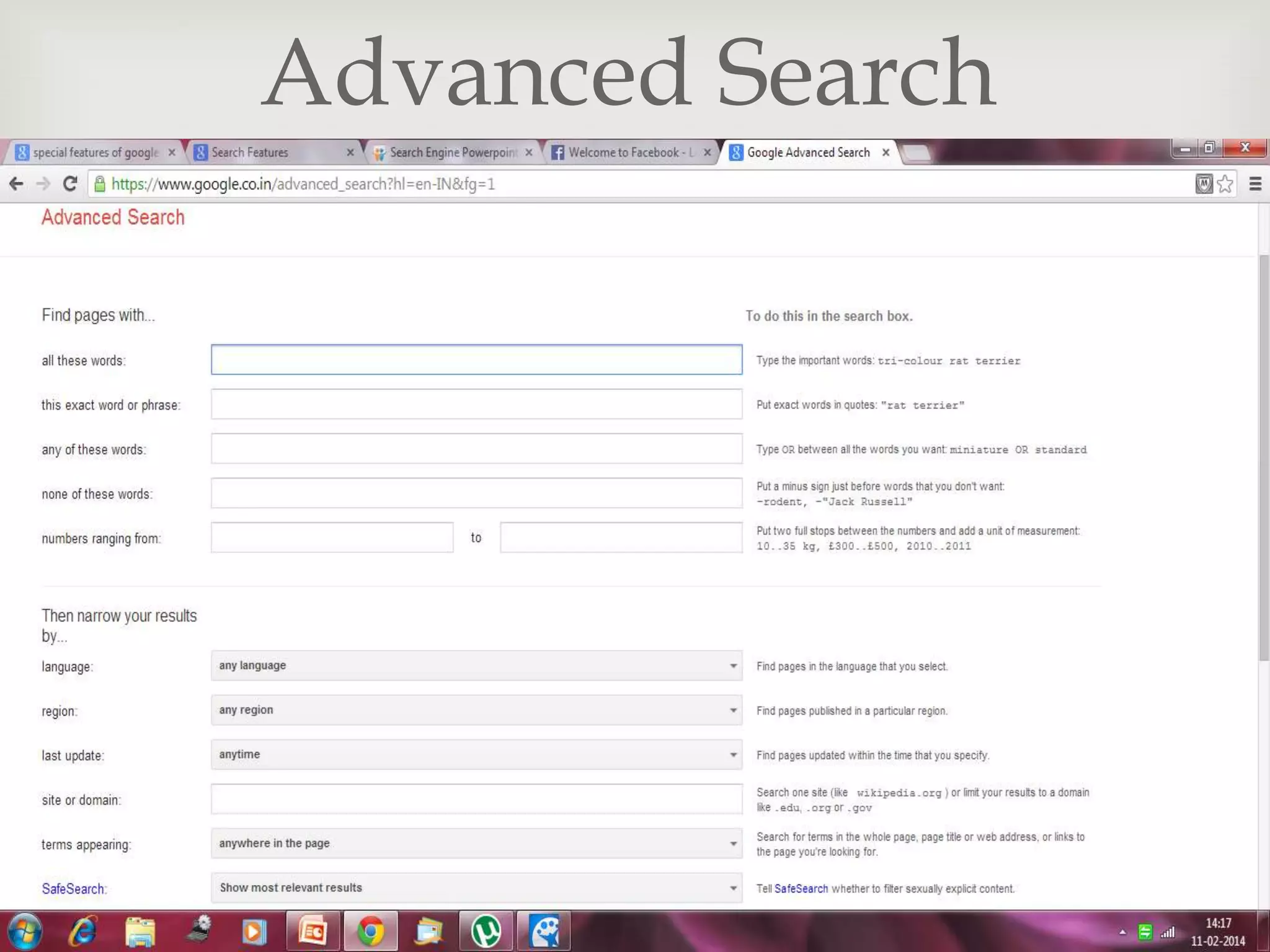Image resolution: width=1270 pixels, height=952 pixels.
Task: Focus the all these words field
Action: point(476,359)
